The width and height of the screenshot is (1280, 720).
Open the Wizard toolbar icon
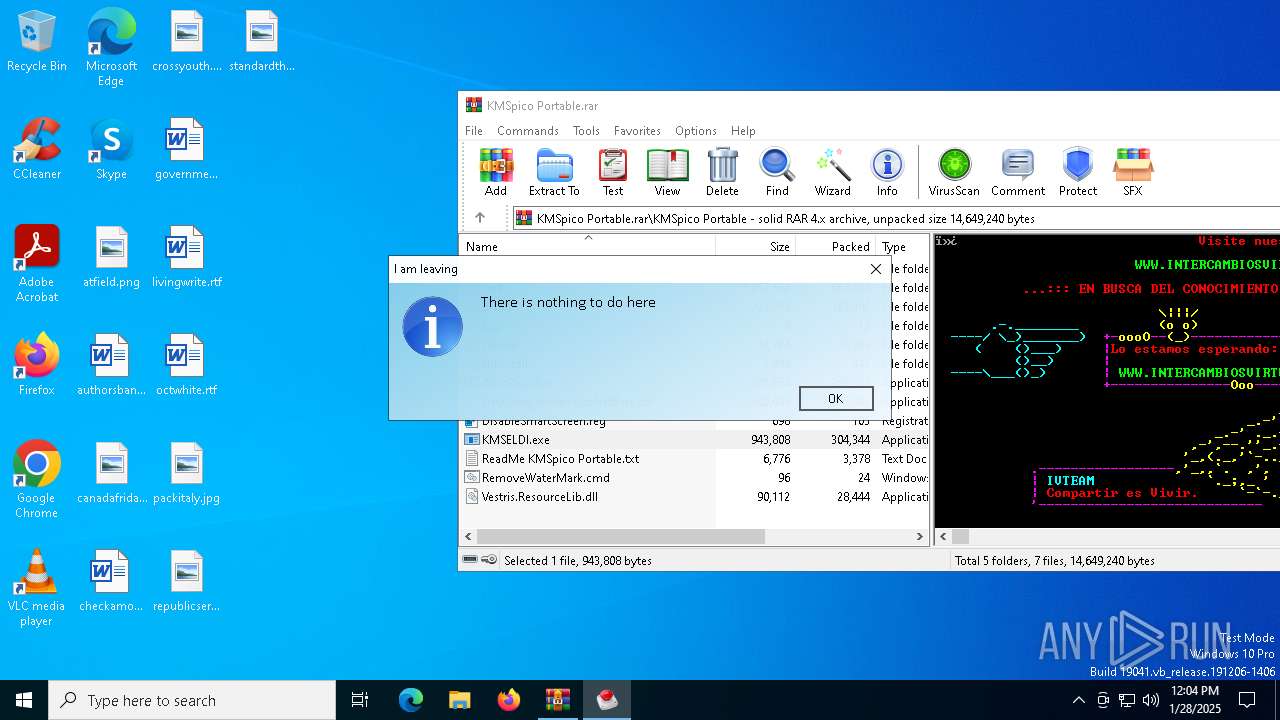tap(832, 172)
